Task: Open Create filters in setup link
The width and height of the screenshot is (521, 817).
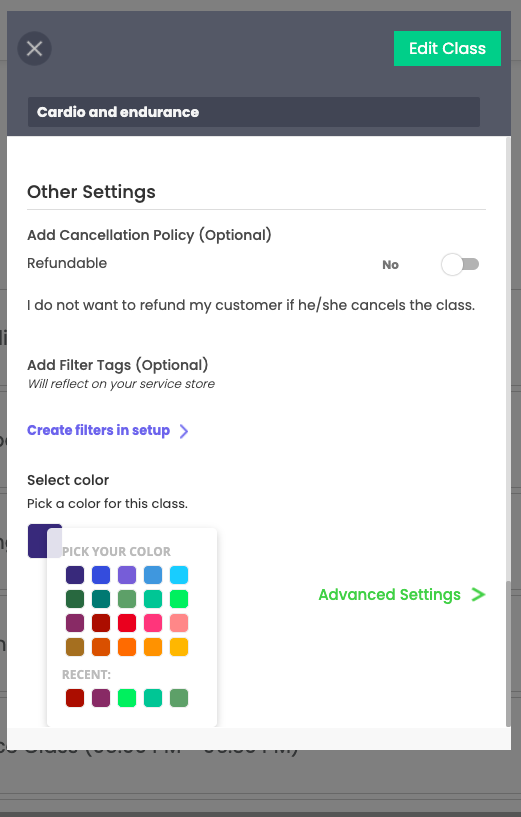Action: point(98,430)
